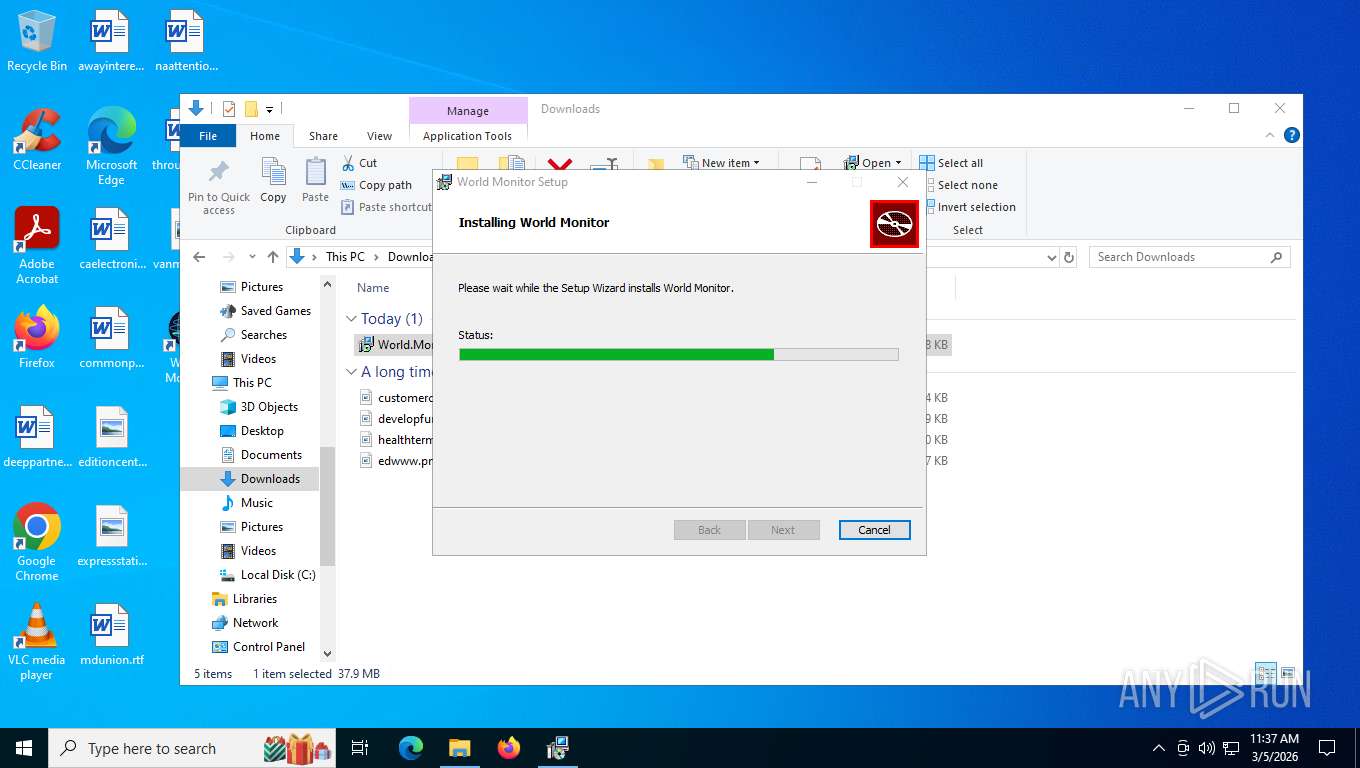The width and height of the screenshot is (1360, 768).
Task: Click the VLC media player desktop icon
Action: (37, 641)
